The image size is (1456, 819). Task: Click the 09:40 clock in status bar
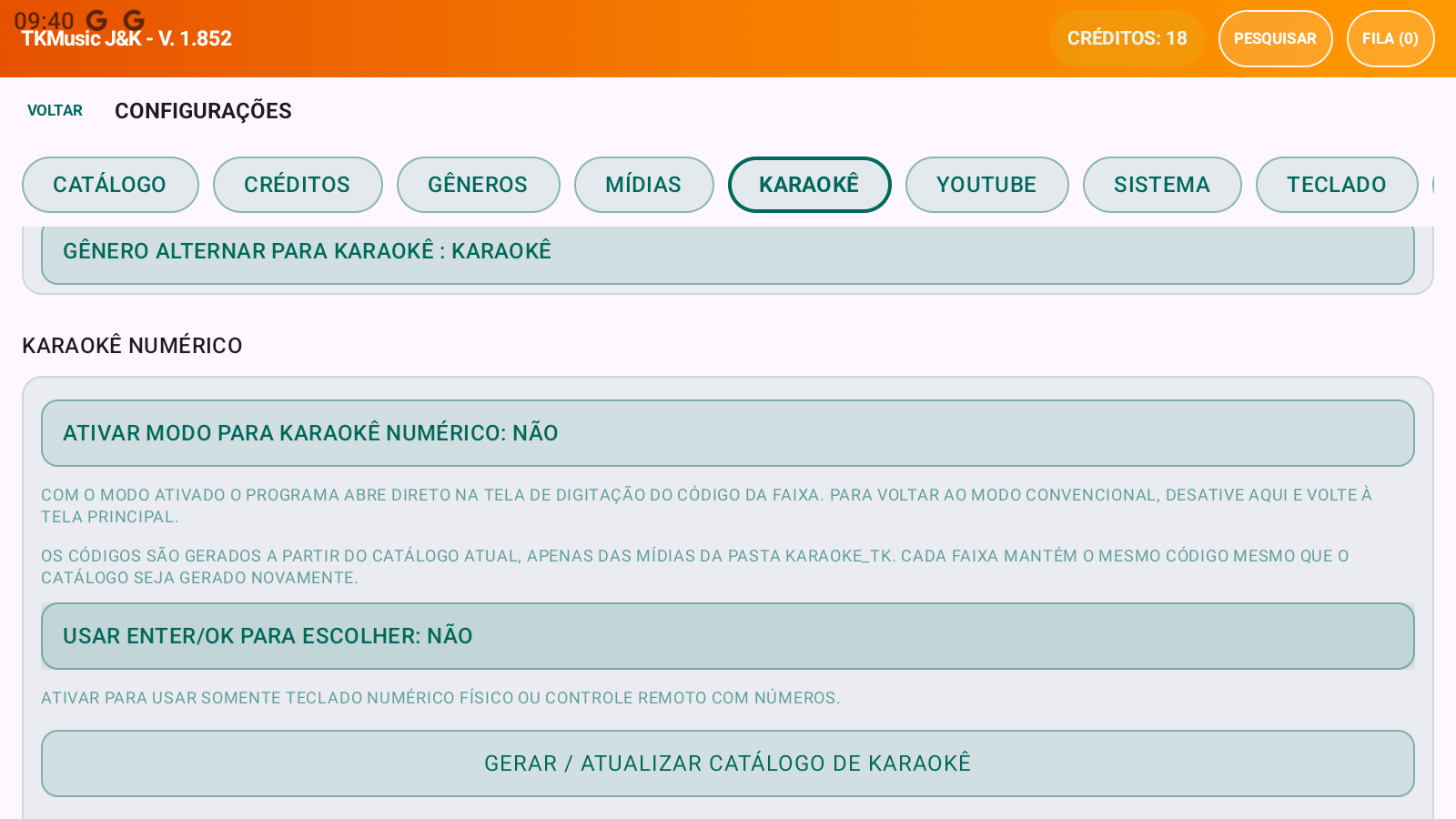44,20
